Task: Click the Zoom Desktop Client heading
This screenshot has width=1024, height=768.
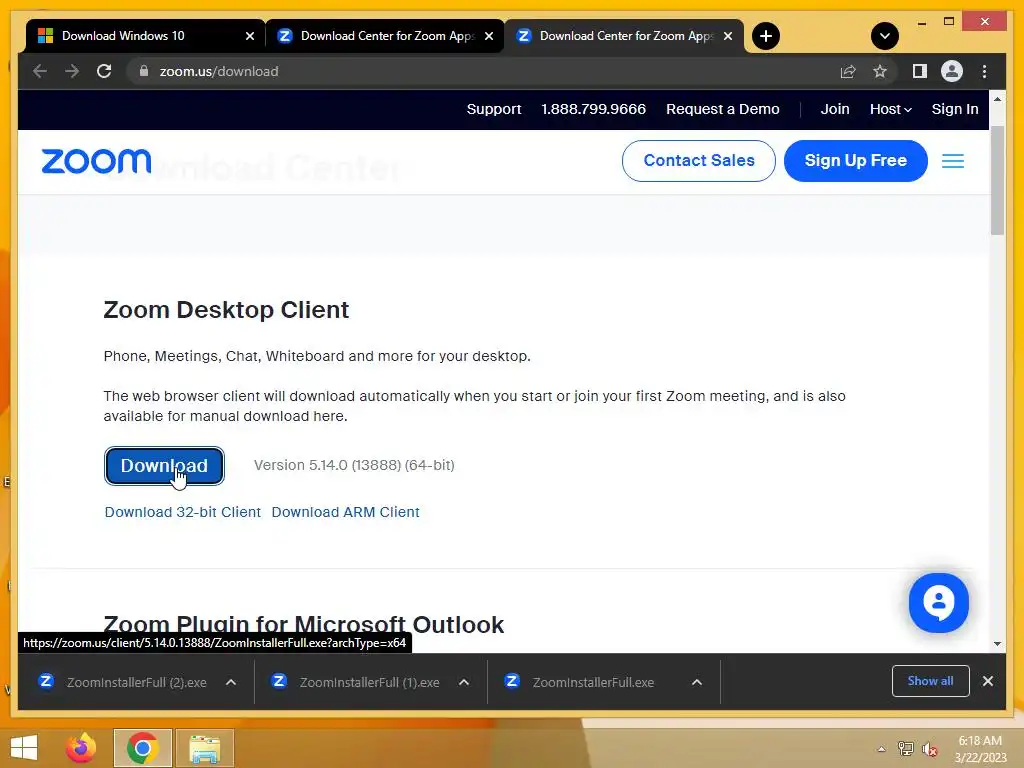Action: [x=226, y=310]
